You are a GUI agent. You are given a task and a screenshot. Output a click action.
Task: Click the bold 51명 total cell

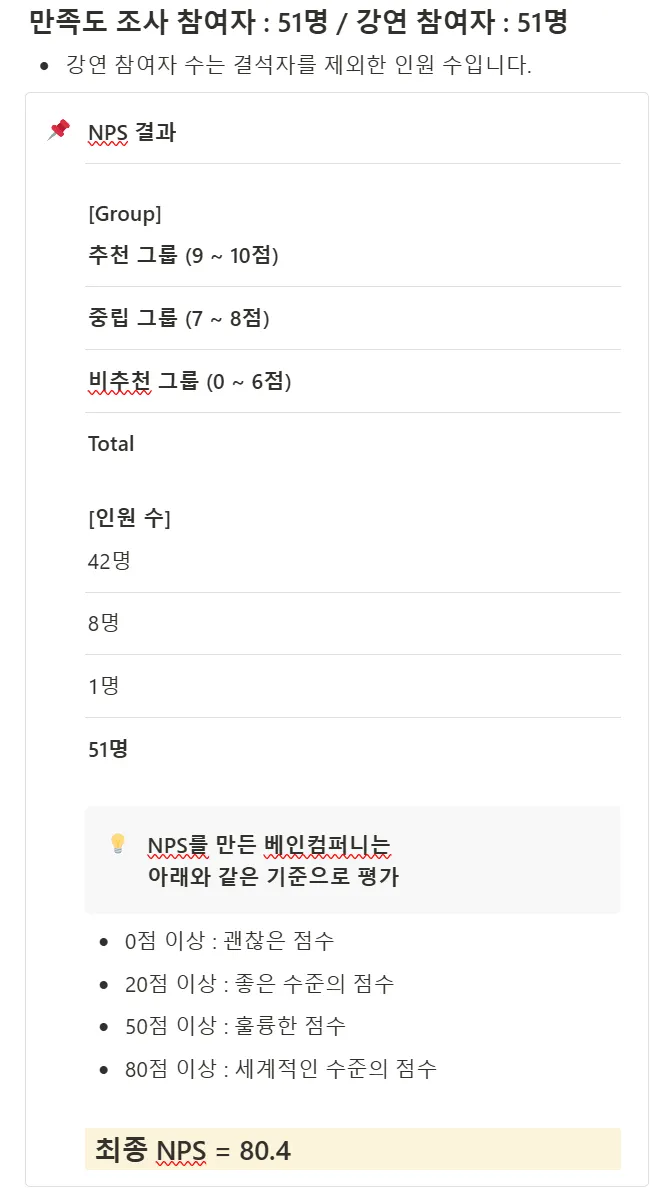(108, 749)
